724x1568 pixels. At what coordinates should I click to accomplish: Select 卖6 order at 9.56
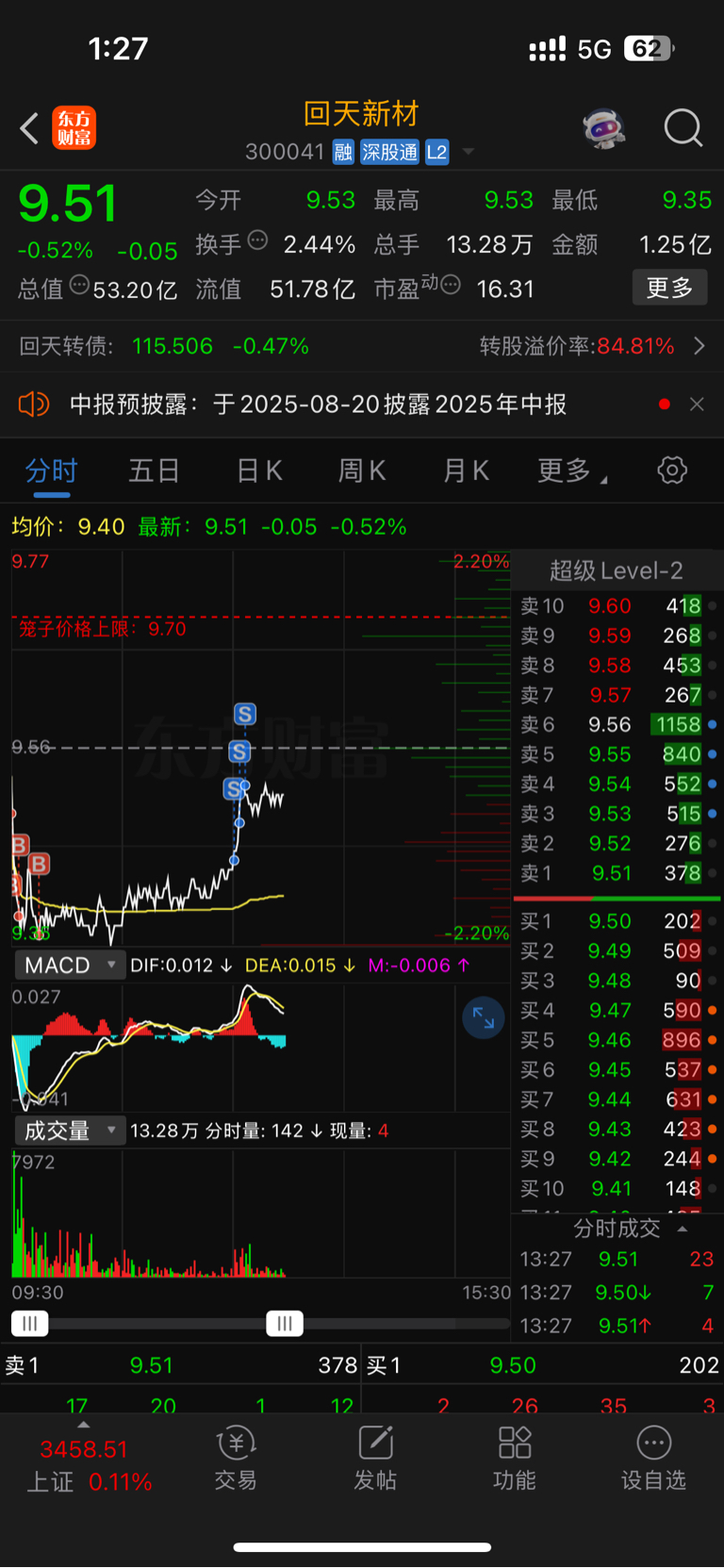tap(617, 725)
